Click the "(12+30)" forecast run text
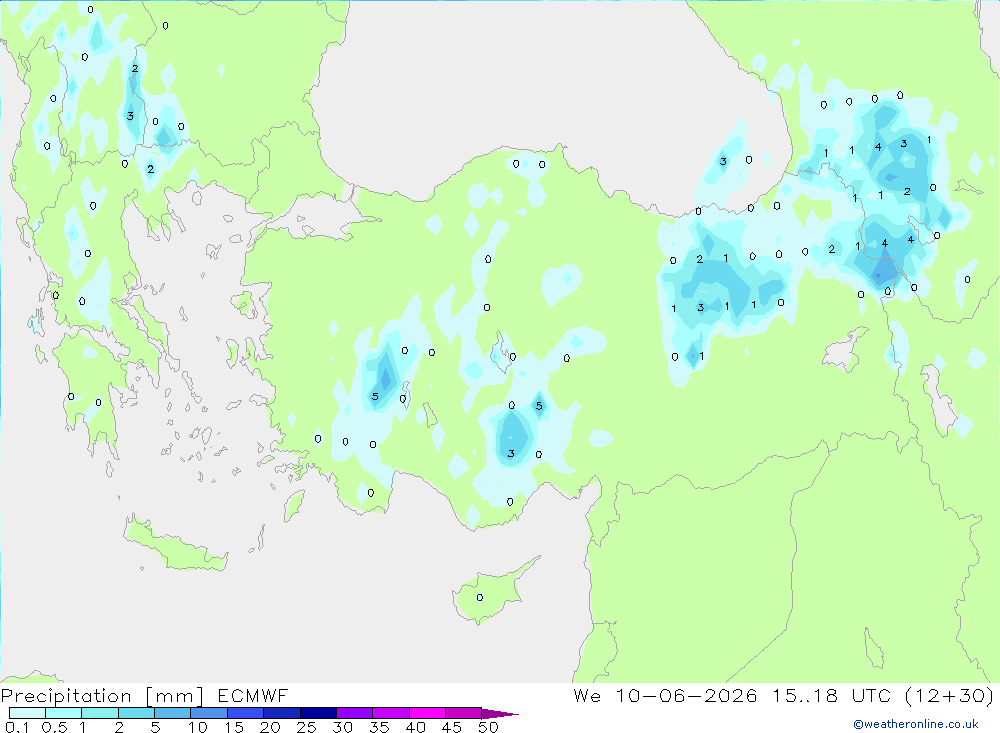Viewport: 1000px width, 733px height. pyautogui.click(x=950, y=695)
